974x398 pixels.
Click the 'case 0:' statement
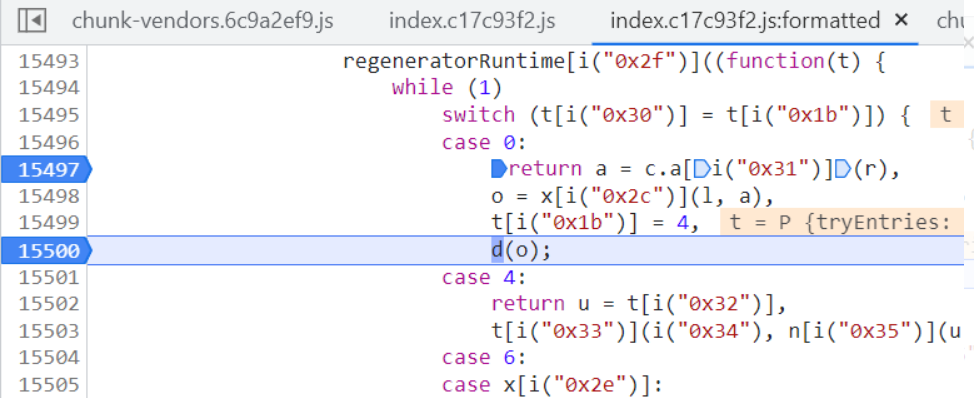[484, 142]
